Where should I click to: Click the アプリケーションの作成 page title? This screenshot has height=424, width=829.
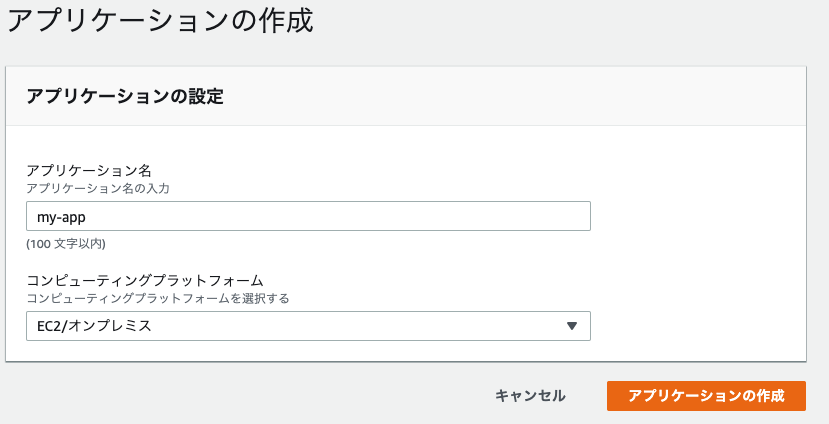160,22
